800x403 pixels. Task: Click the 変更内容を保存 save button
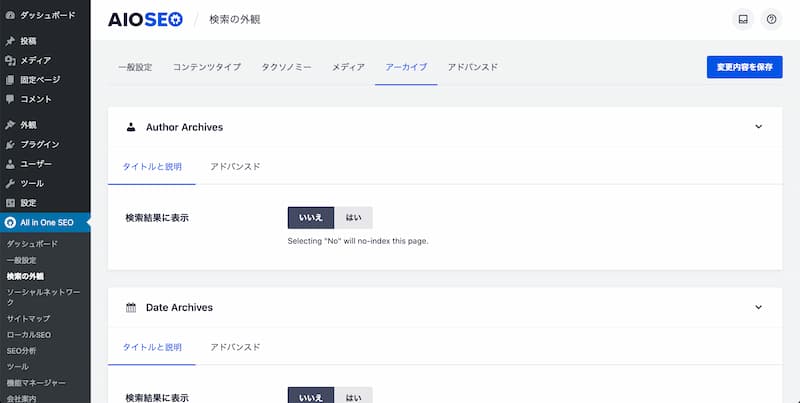[x=744, y=67]
